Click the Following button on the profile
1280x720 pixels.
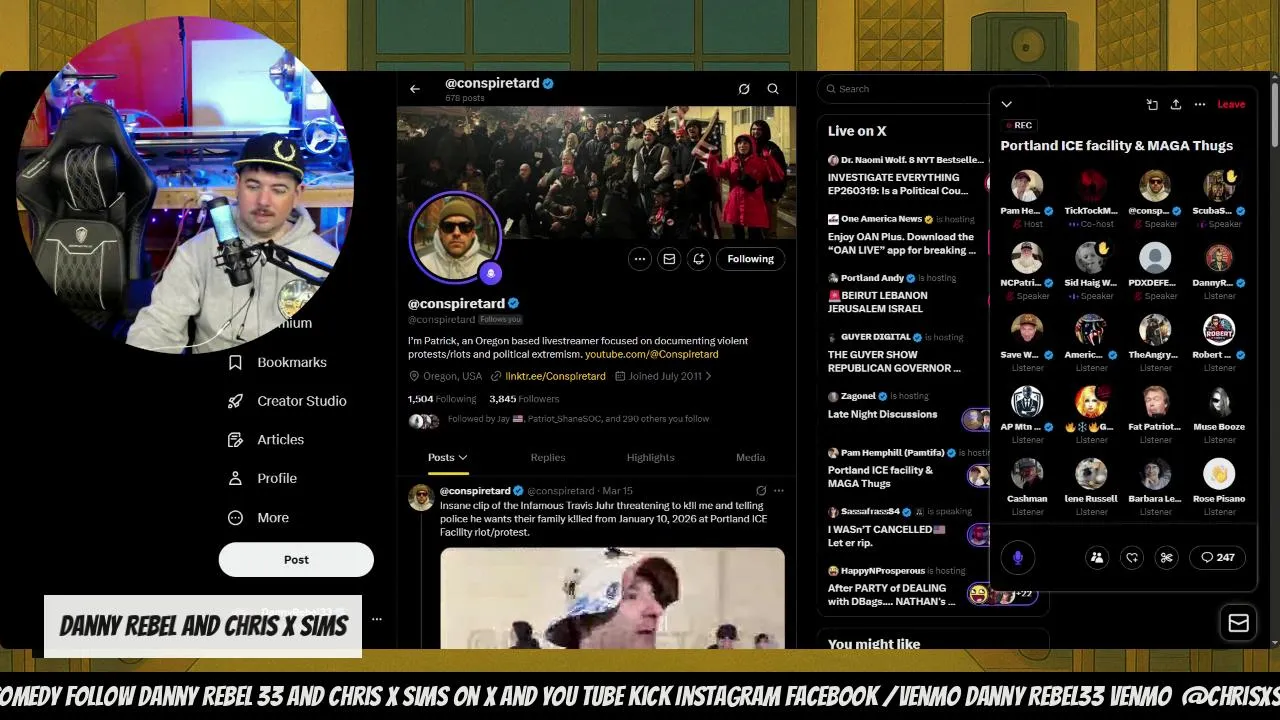click(750, 259)
